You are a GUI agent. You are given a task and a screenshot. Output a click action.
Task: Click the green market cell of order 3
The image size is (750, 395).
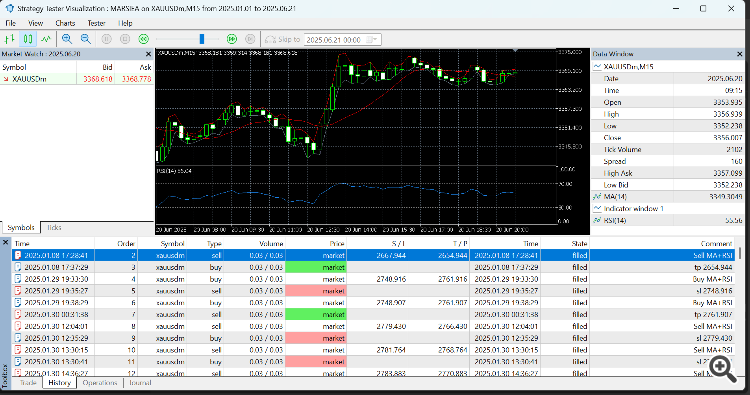tap(316, 267)
